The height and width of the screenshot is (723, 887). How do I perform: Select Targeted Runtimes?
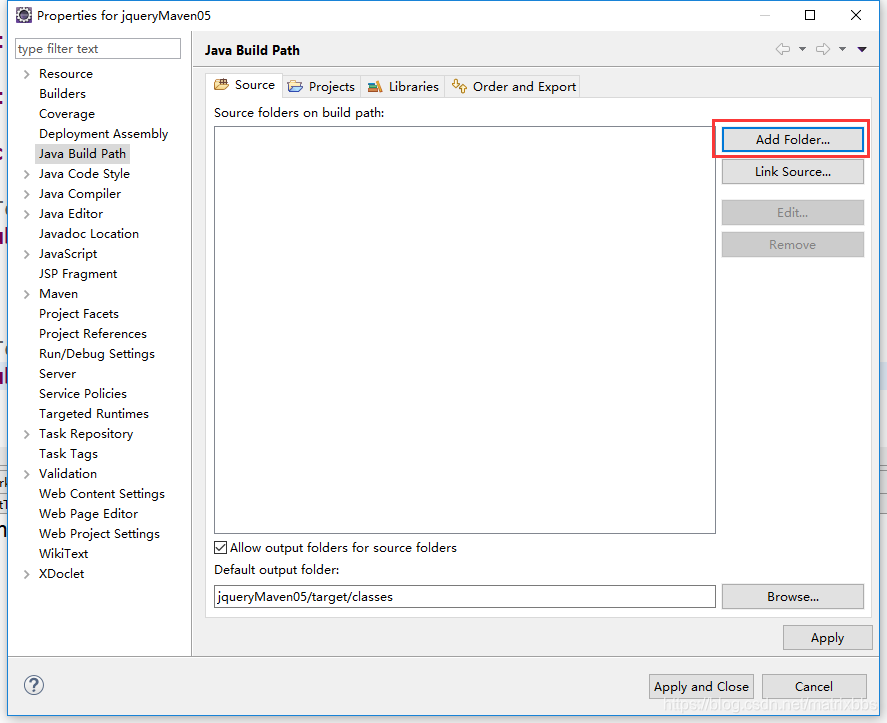click(94, 414)
